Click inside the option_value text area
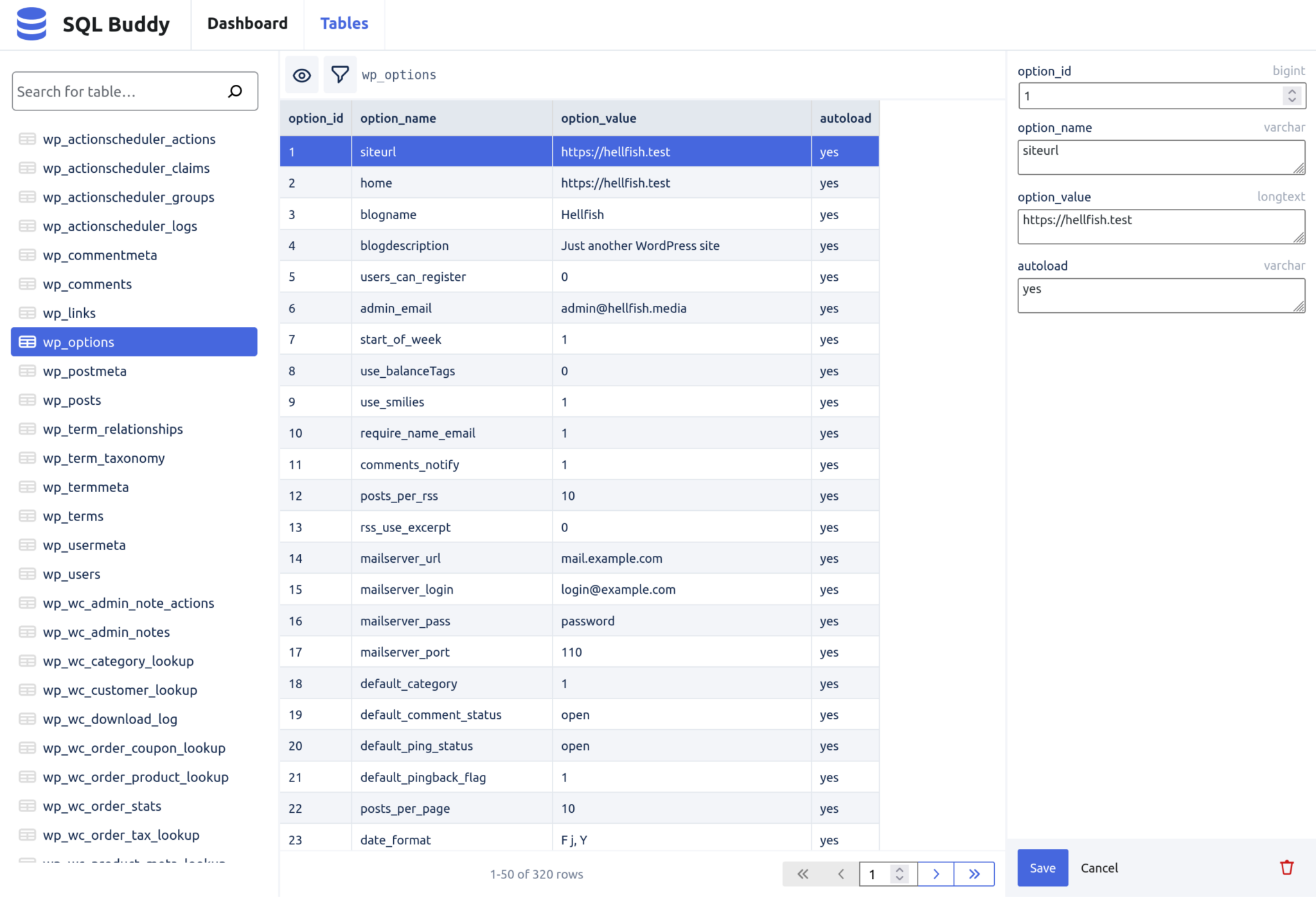Viewport: 1316px width, 897px height. (1160, 226)
